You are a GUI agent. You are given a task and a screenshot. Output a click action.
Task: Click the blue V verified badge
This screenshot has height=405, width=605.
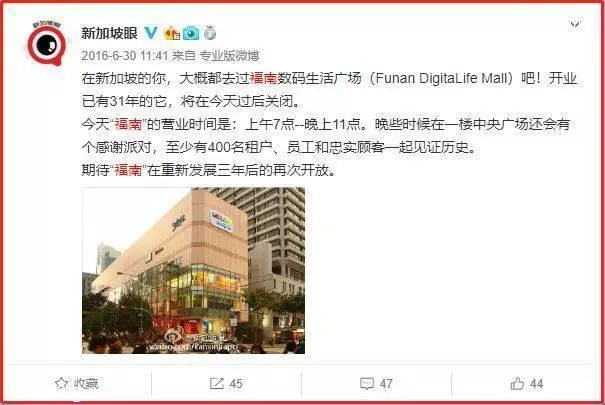[x=151, y=33]
